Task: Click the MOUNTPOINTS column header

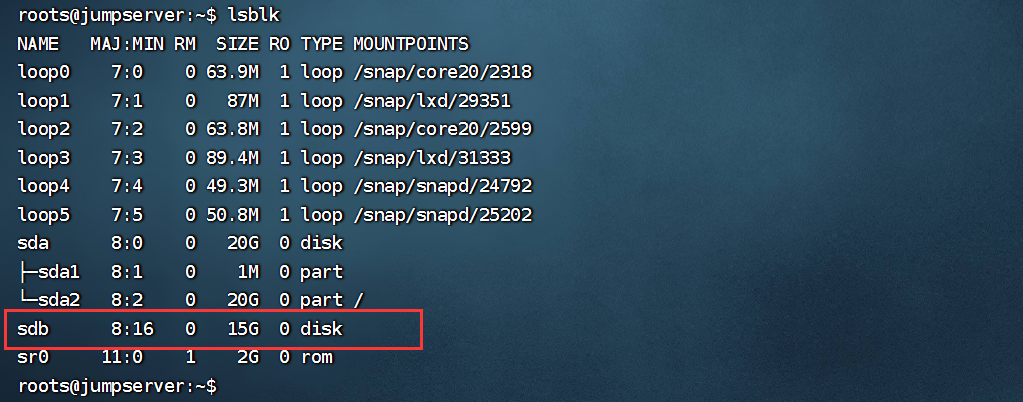Action: 411,44
